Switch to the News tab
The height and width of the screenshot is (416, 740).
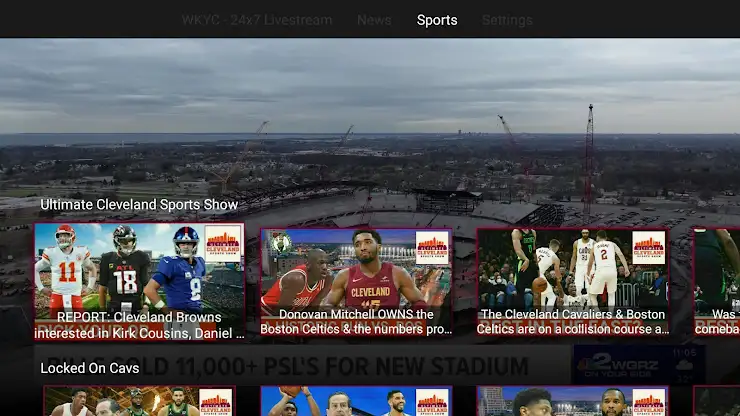pos(374,20)
